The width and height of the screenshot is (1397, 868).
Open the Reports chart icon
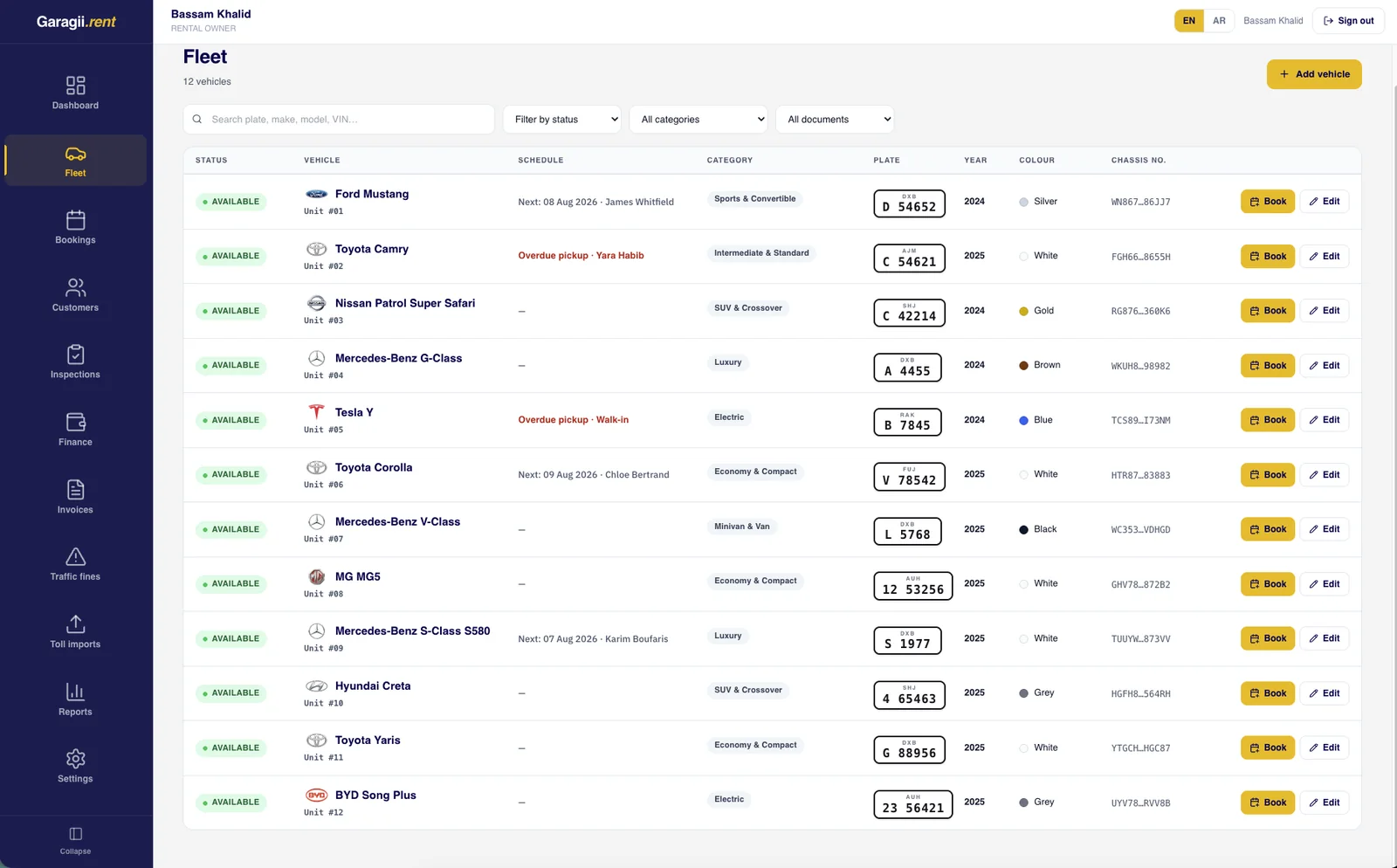click(x=75, y=692)
